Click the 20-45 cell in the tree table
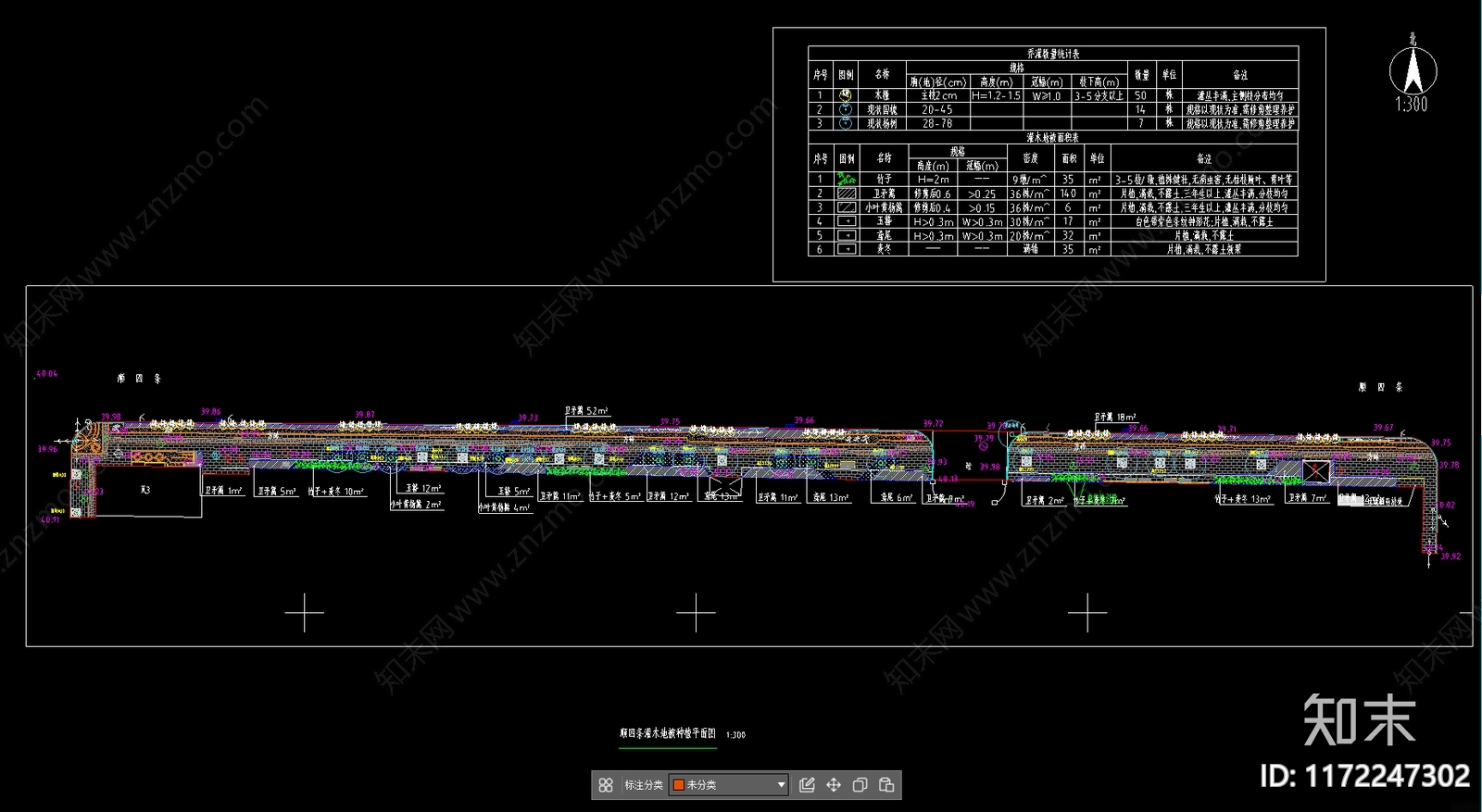The image size is (1482, 812). 937,109
